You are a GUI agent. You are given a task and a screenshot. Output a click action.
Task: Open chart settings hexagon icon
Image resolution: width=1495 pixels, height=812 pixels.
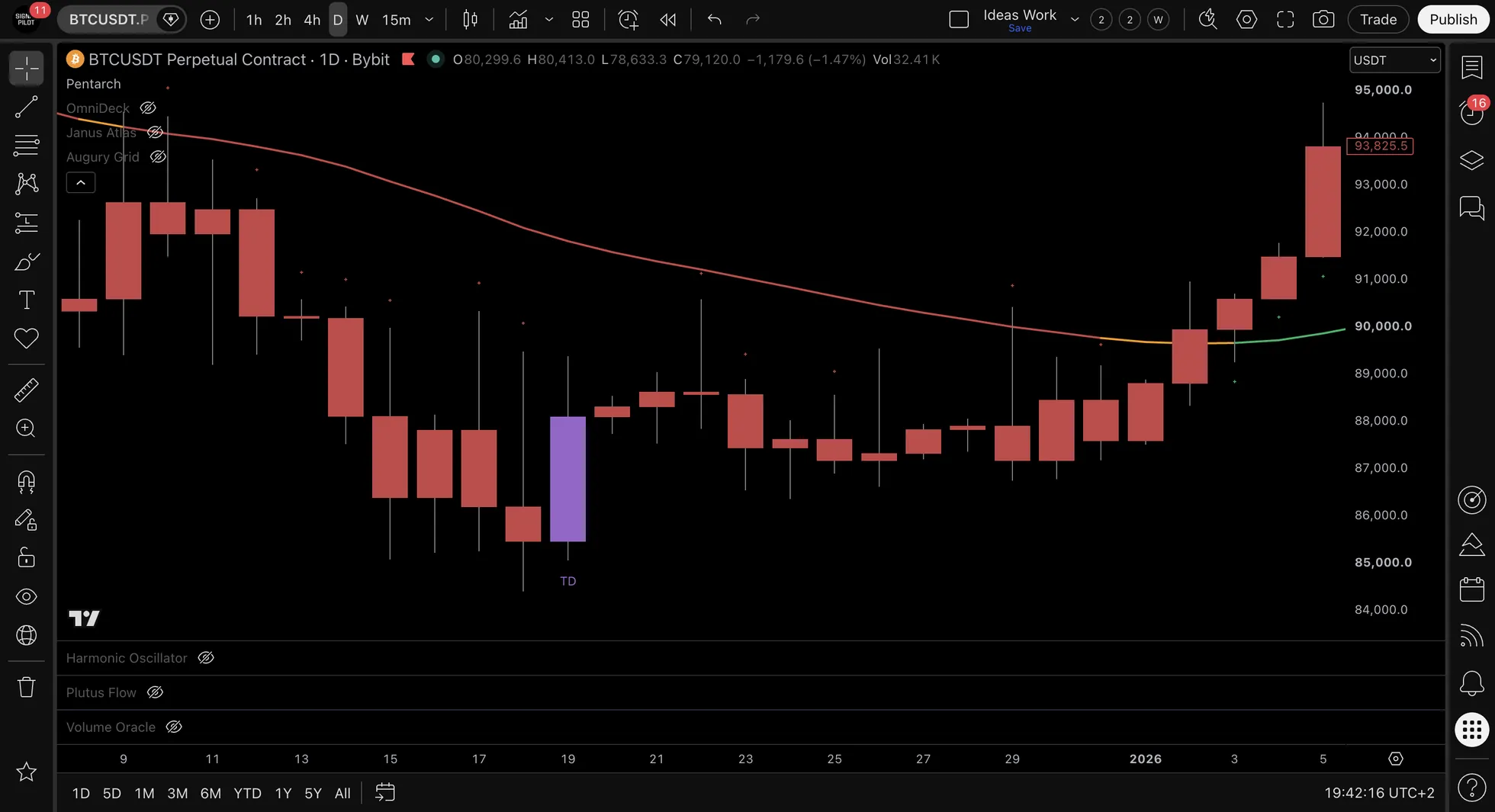pos(1246,20)
